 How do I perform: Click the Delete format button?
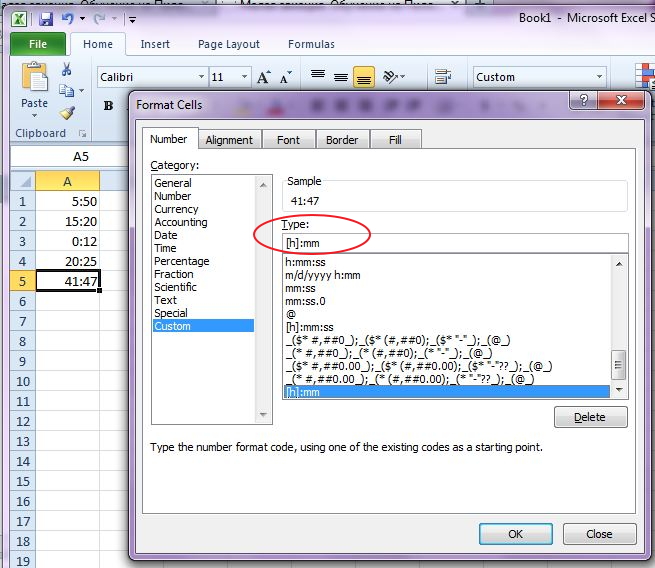point(590,417)
